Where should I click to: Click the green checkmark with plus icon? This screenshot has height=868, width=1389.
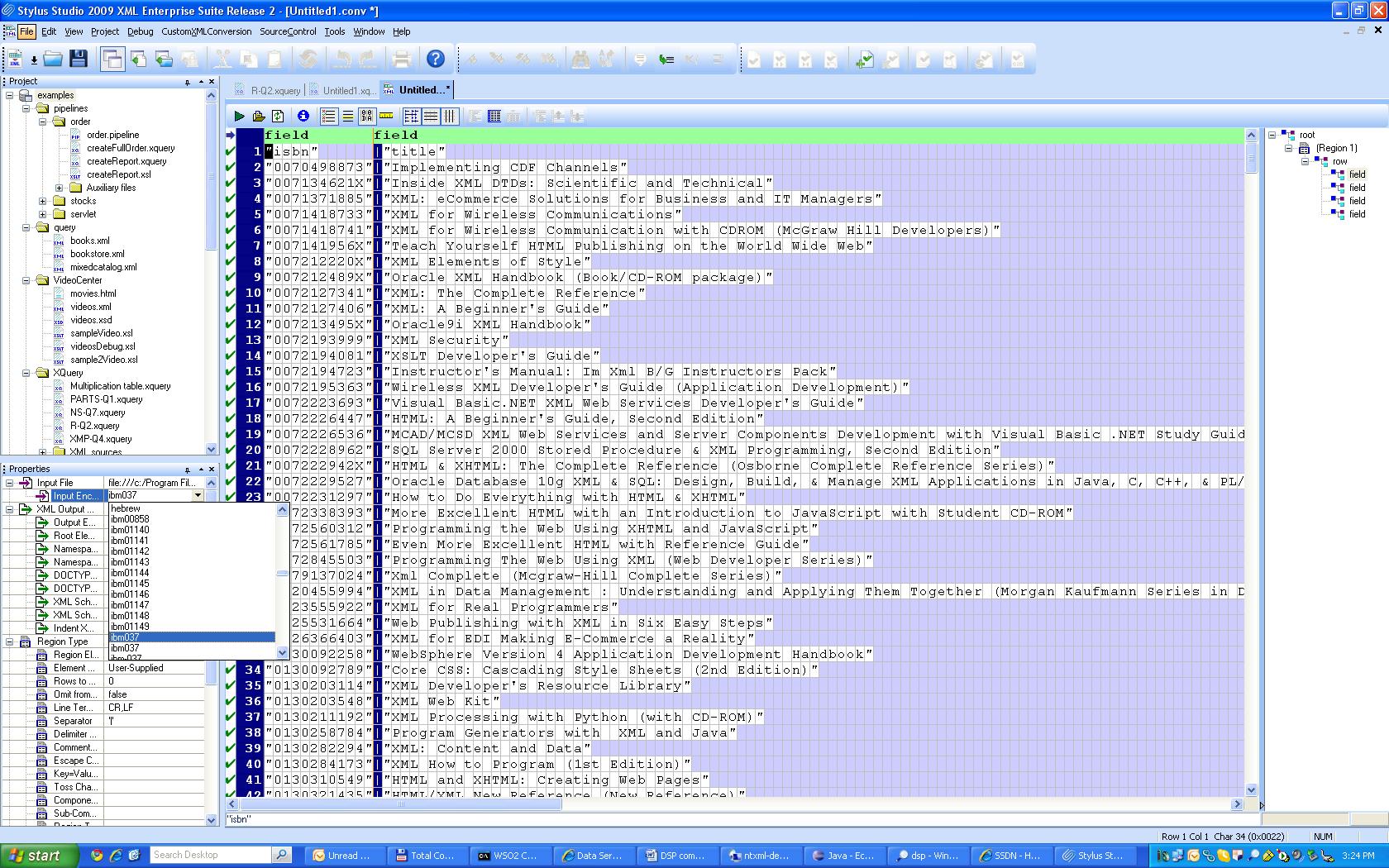[865, 60]
